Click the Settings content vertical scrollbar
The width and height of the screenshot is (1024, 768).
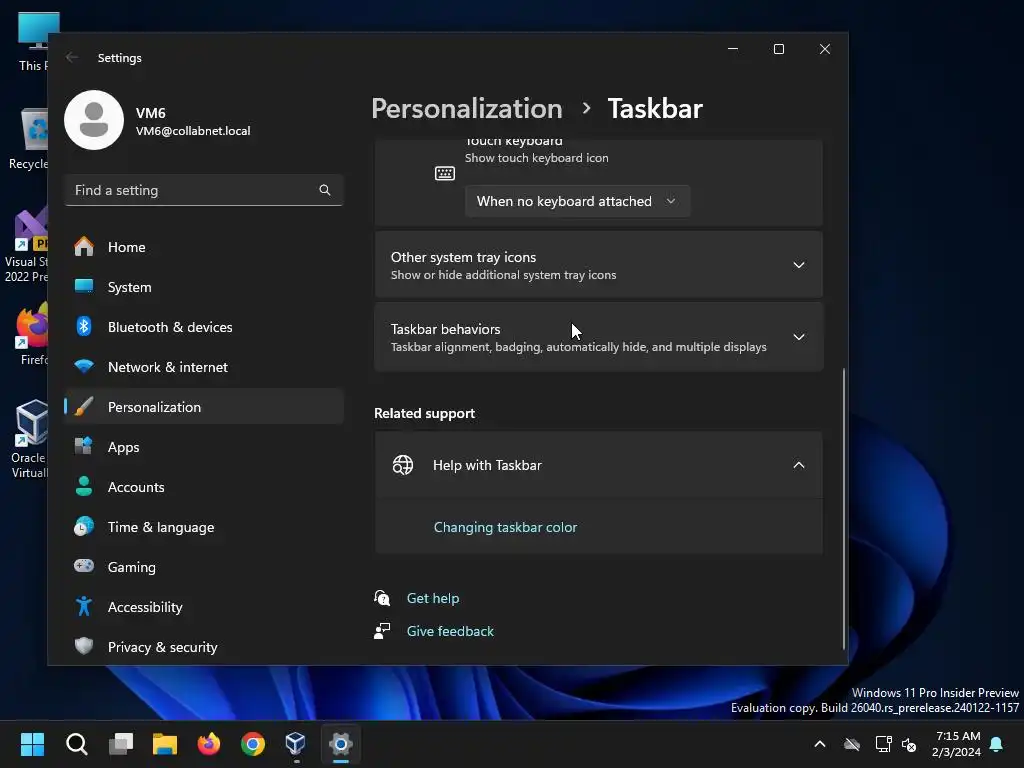coord(843,509)
